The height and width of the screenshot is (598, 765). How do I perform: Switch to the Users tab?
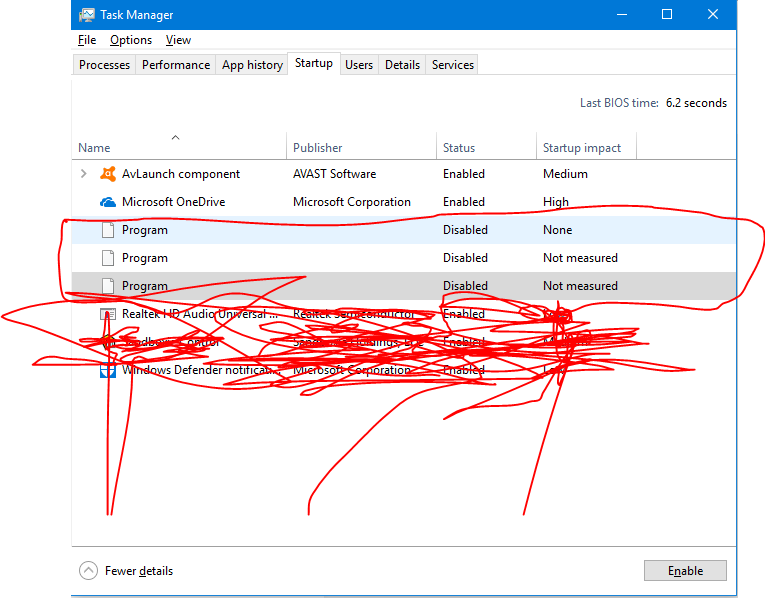click(359, 65)
